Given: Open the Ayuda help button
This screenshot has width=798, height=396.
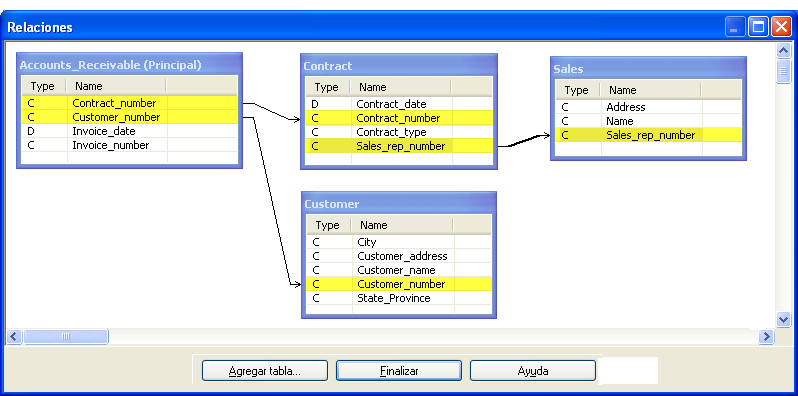Looking at the screenshot, I should [533, 371].
